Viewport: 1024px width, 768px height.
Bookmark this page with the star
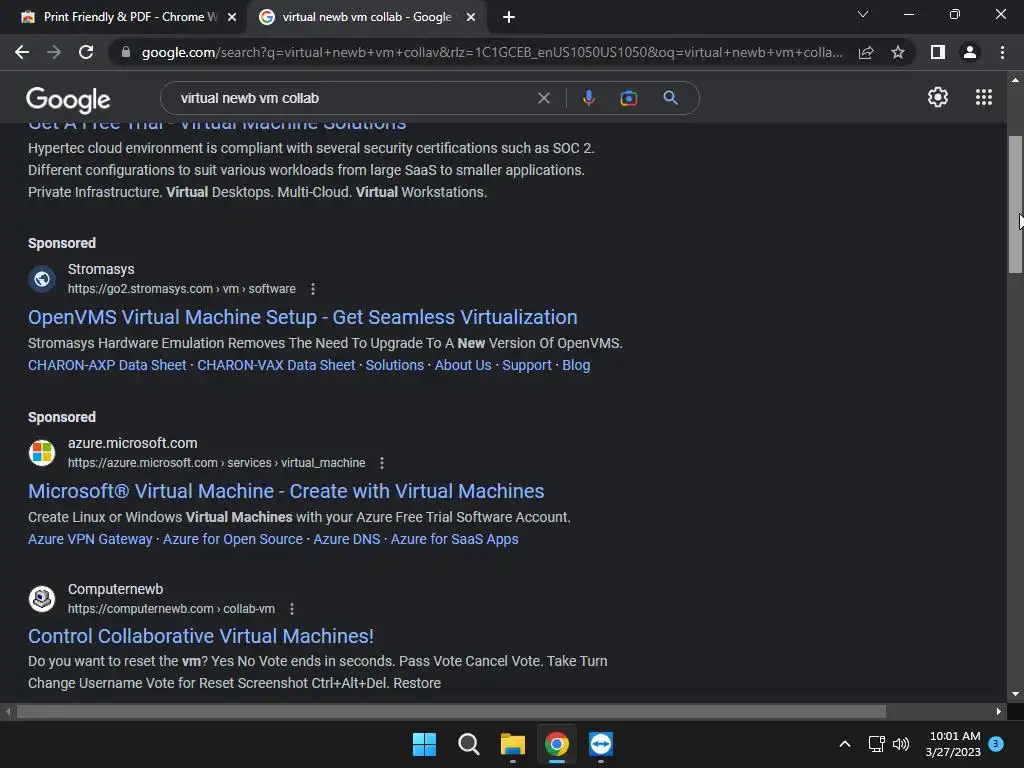[x=898, y=52]
